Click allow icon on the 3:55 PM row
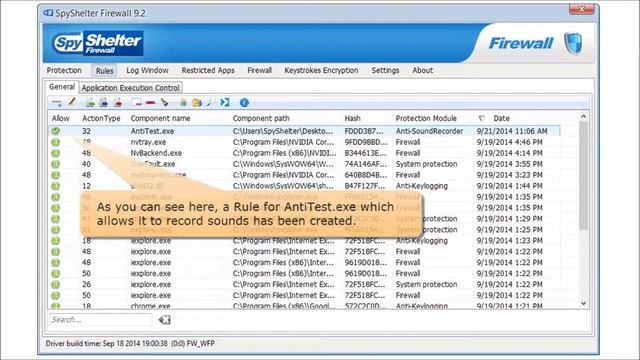This screenshot has height=360, width=640. [x=56, y=164]
